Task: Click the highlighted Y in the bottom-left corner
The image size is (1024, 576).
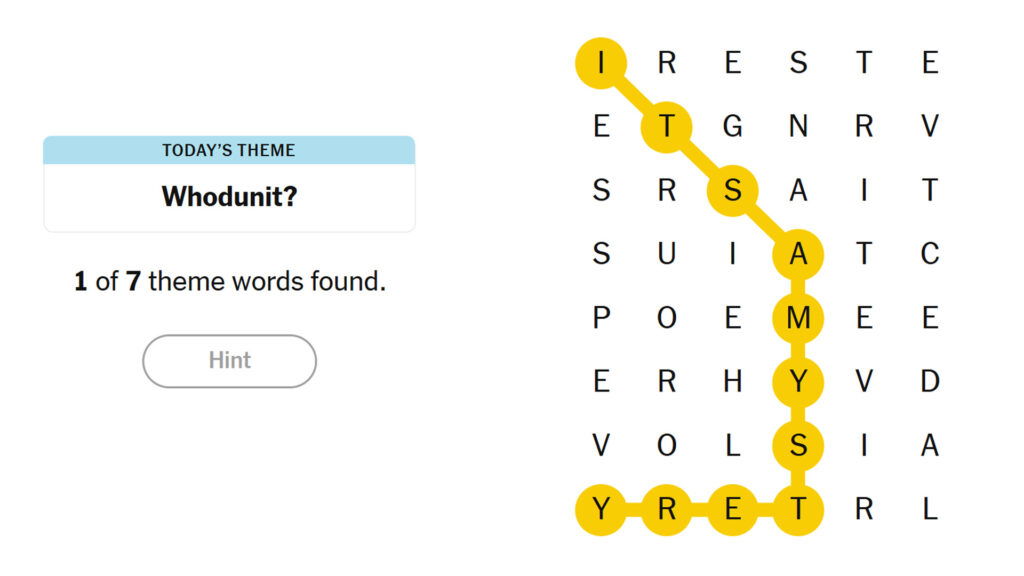Action: click(x=600, y=510)
